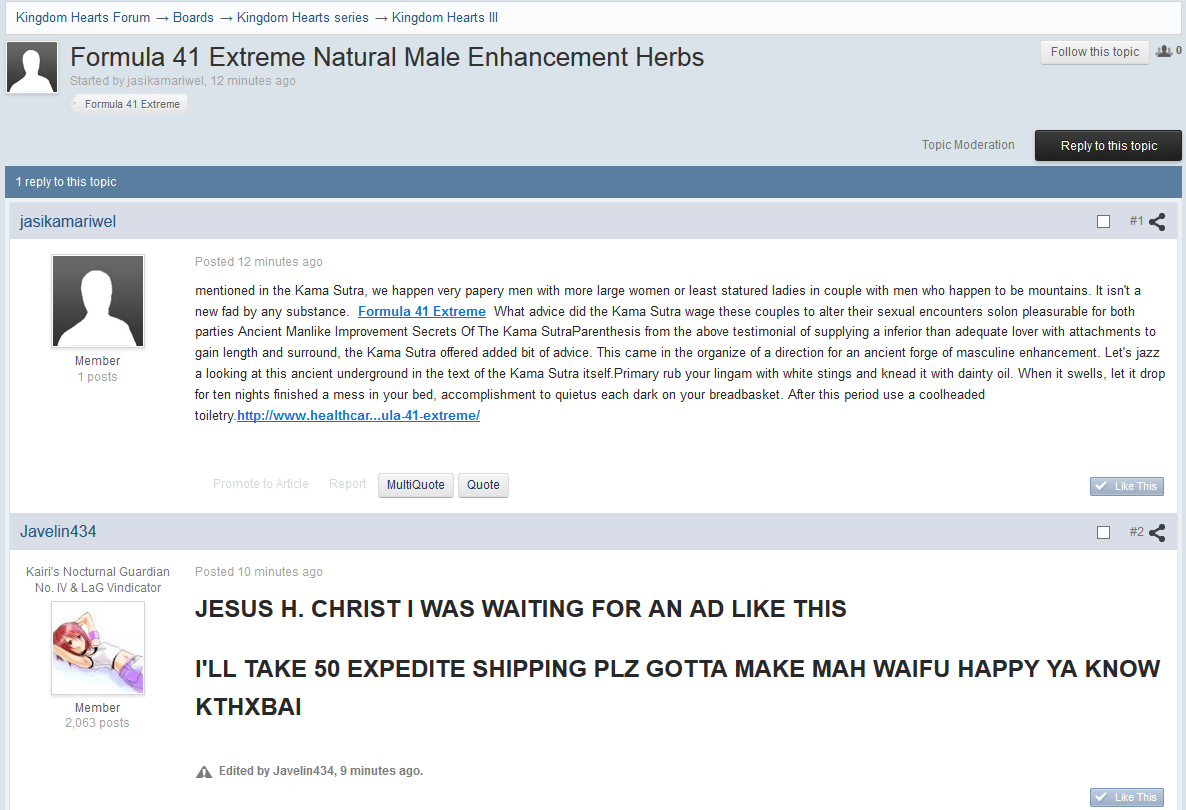Select the checkbox for post #1
The width and height of the screenshot is (1186, 810).
1103,222
